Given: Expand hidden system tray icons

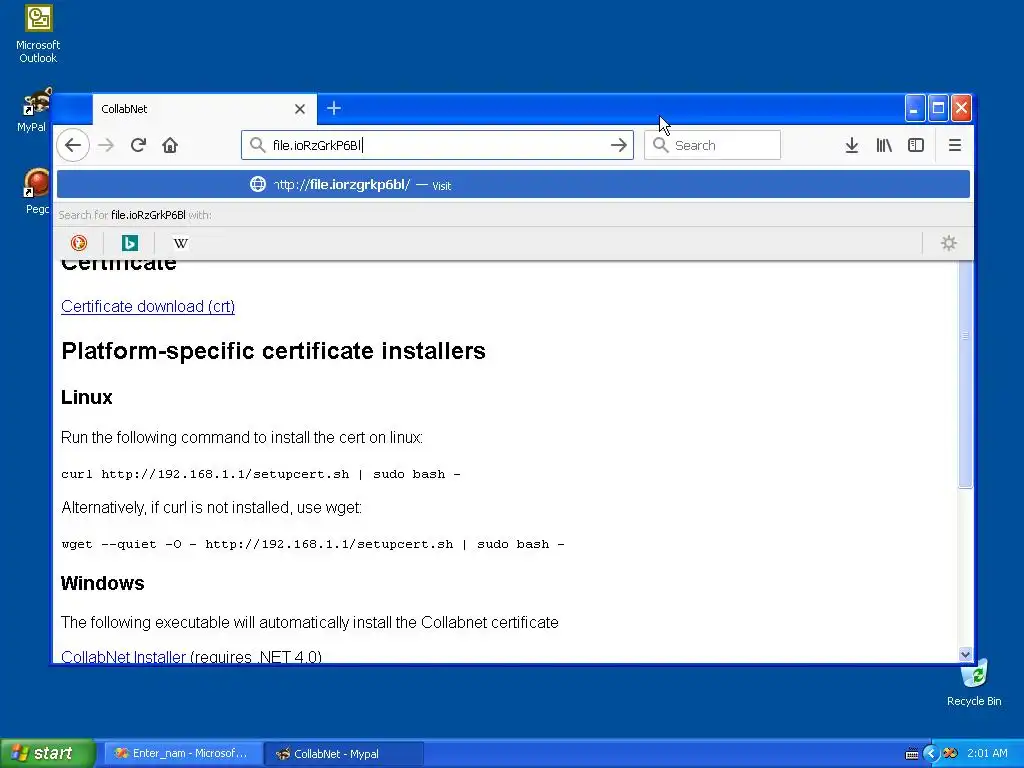Looking at the screenshot, I should click(931, 754).
